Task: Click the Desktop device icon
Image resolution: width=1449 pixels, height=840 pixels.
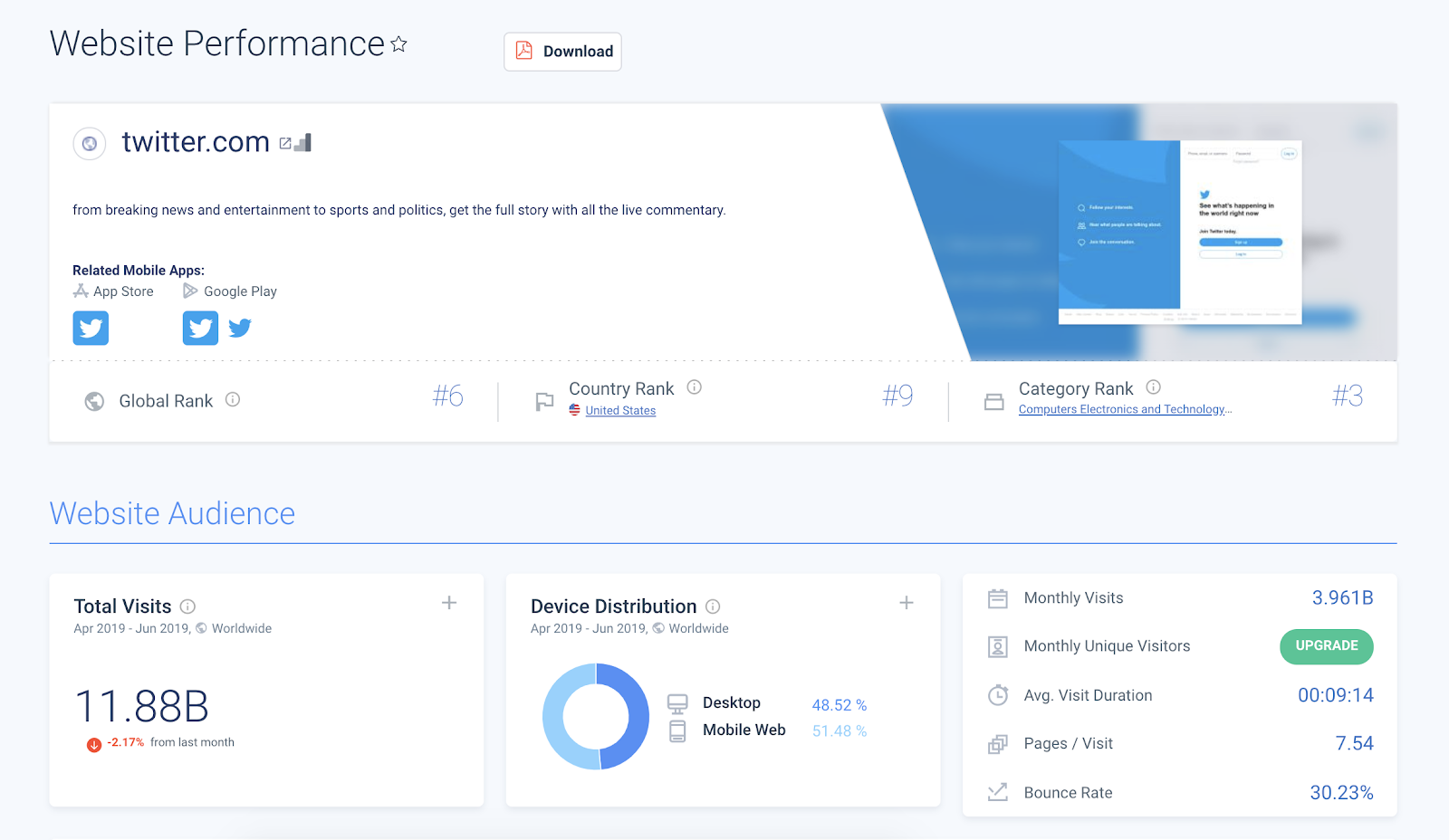Action: coord(677,703)
